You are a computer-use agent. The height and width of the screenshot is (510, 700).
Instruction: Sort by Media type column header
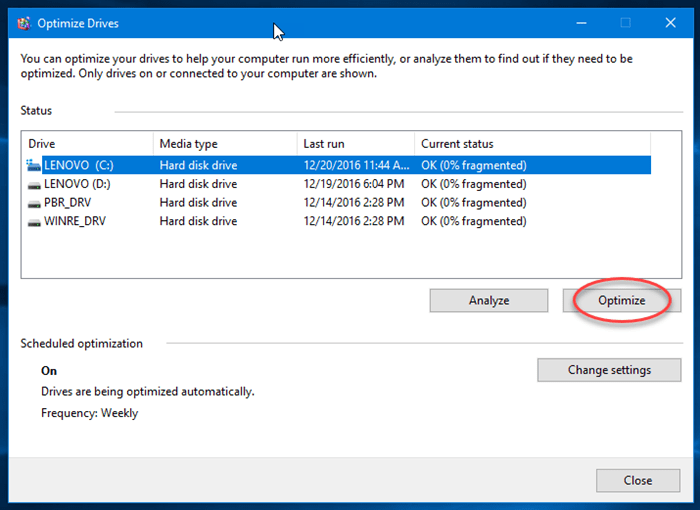pos(225,144)
